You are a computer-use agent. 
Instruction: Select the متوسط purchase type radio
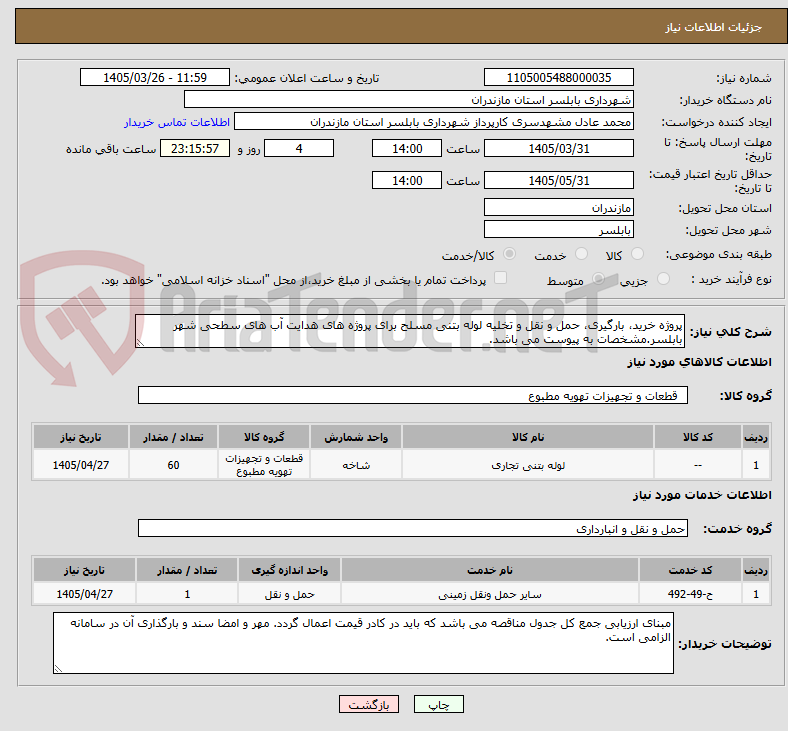click(x=598, y=279)
